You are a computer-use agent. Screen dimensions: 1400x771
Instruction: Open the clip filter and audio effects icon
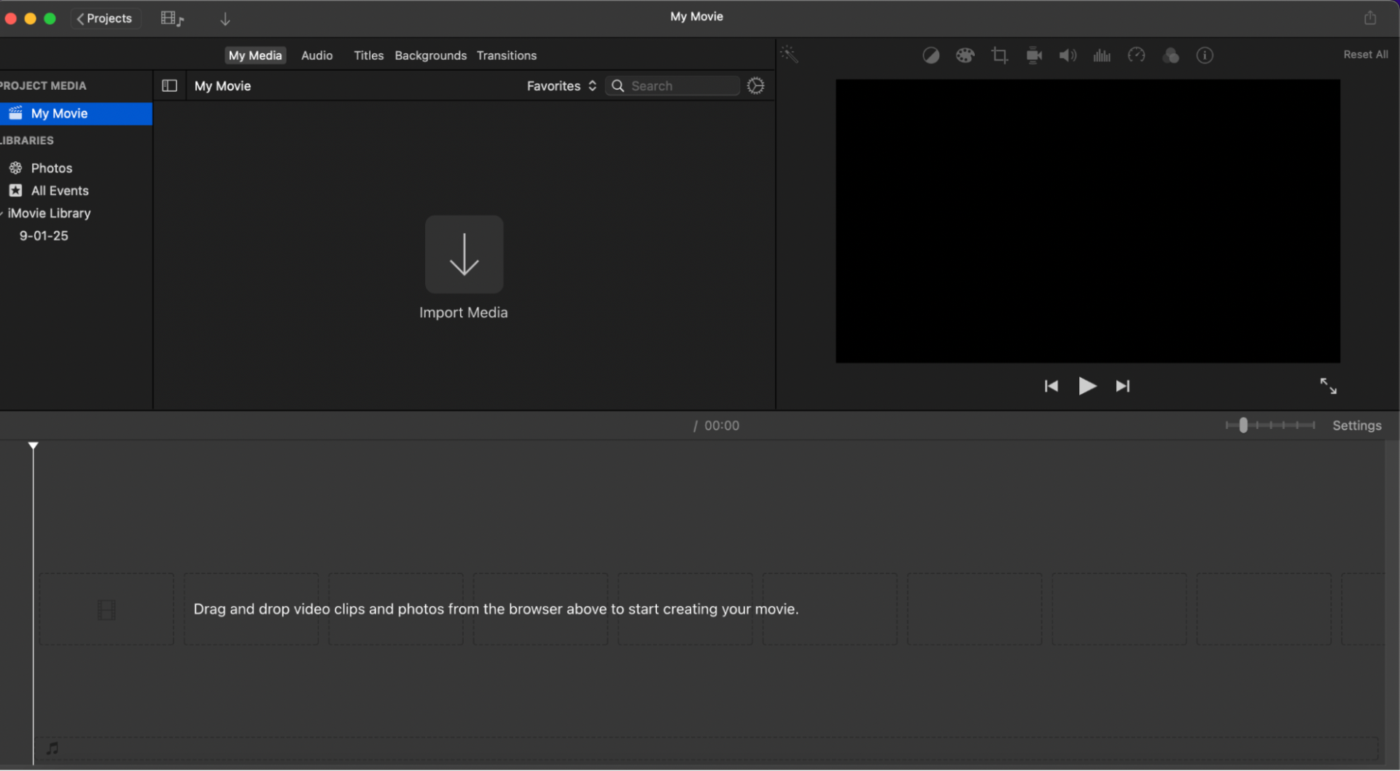pos(1171,56)
